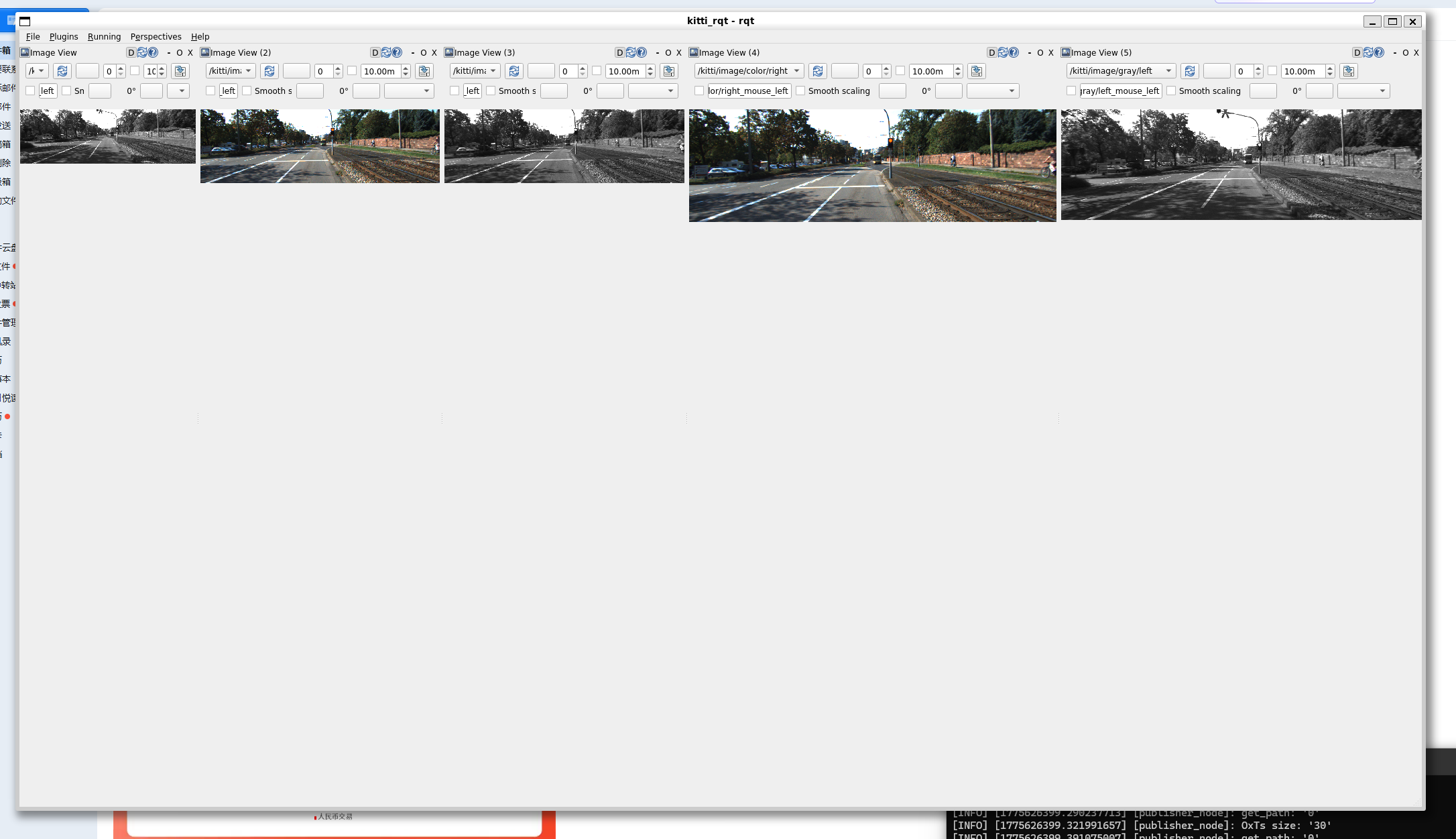Close the Image View (3) dock panel
This screenshot has height=839, width=1456.
coord(679,52)
